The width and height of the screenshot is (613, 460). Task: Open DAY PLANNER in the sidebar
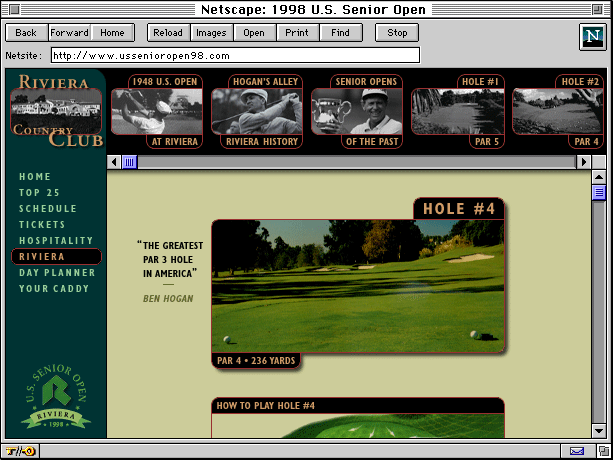(x=57, y=273)
